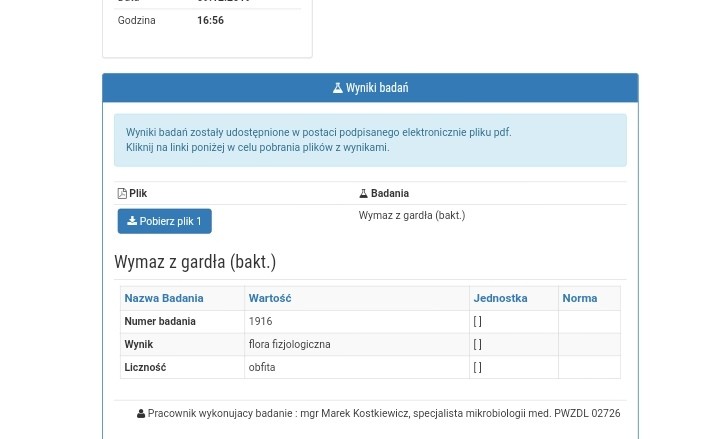Click the Wartość column header
The width and height of the screenshot is (720, 439).
(269, 298)
